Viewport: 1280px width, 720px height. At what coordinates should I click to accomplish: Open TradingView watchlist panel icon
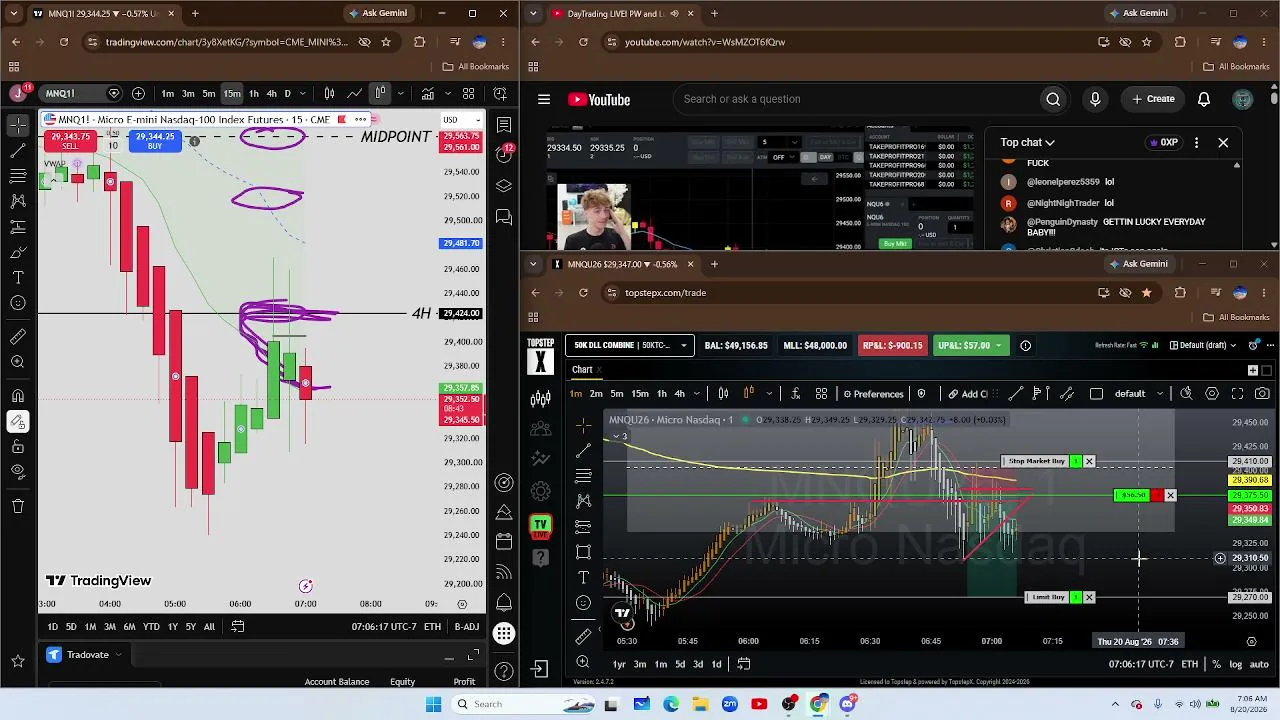pos(504,125)
